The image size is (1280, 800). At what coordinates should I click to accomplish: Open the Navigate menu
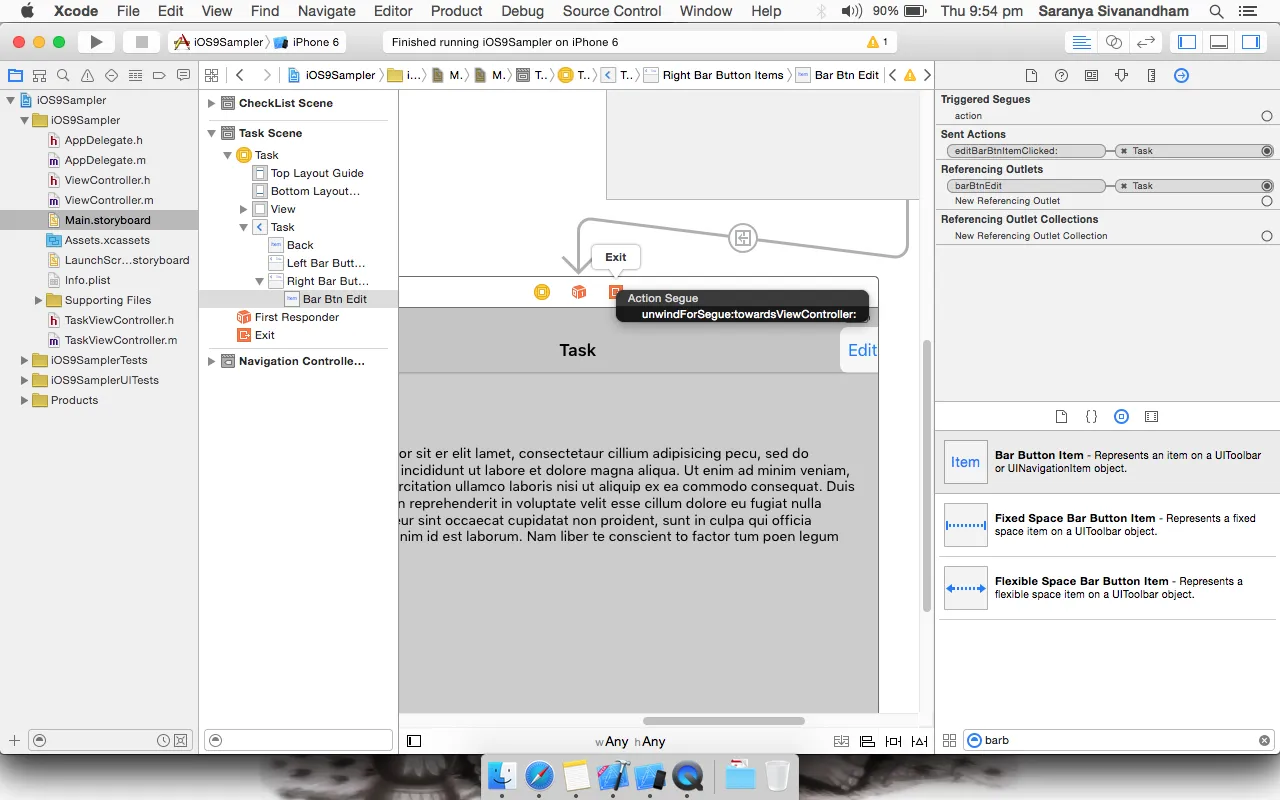327,11
